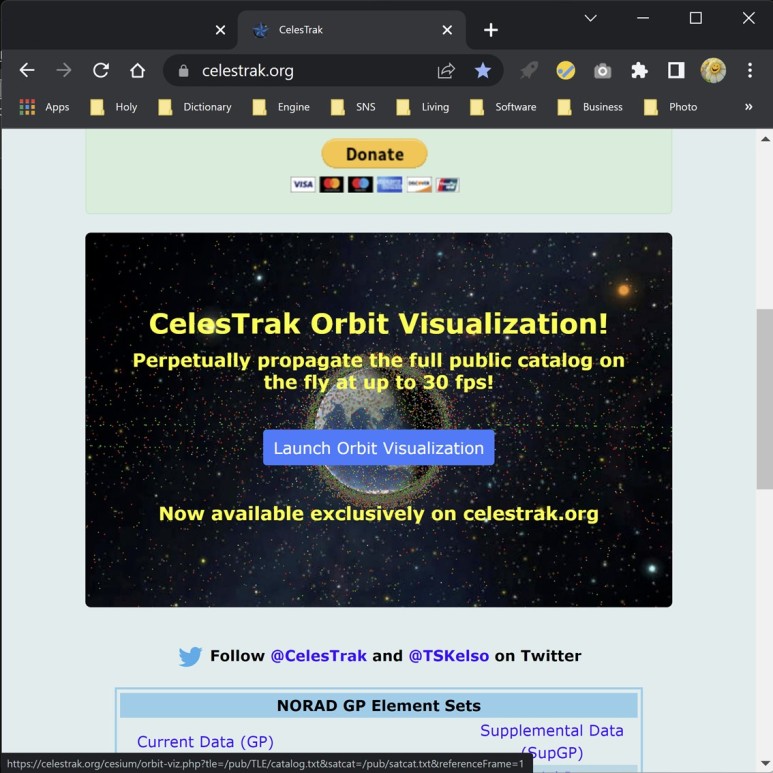Screen dimensions: 773x773
Task: View site security lock info
Action: (x=183, y=71)
